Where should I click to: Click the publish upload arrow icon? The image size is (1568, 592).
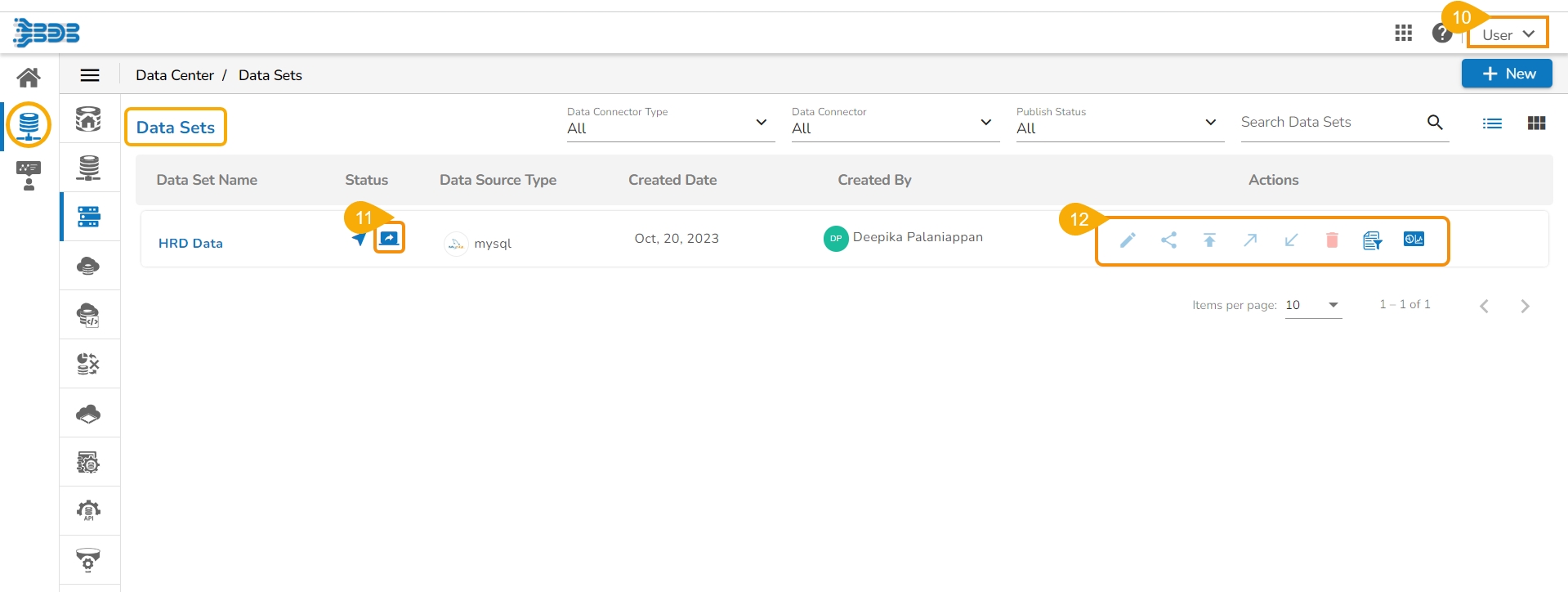coord(1209,240)
